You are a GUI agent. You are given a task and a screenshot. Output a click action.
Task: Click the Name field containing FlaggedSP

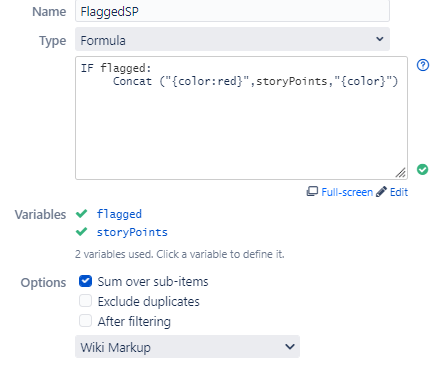[x=232, y=11]
